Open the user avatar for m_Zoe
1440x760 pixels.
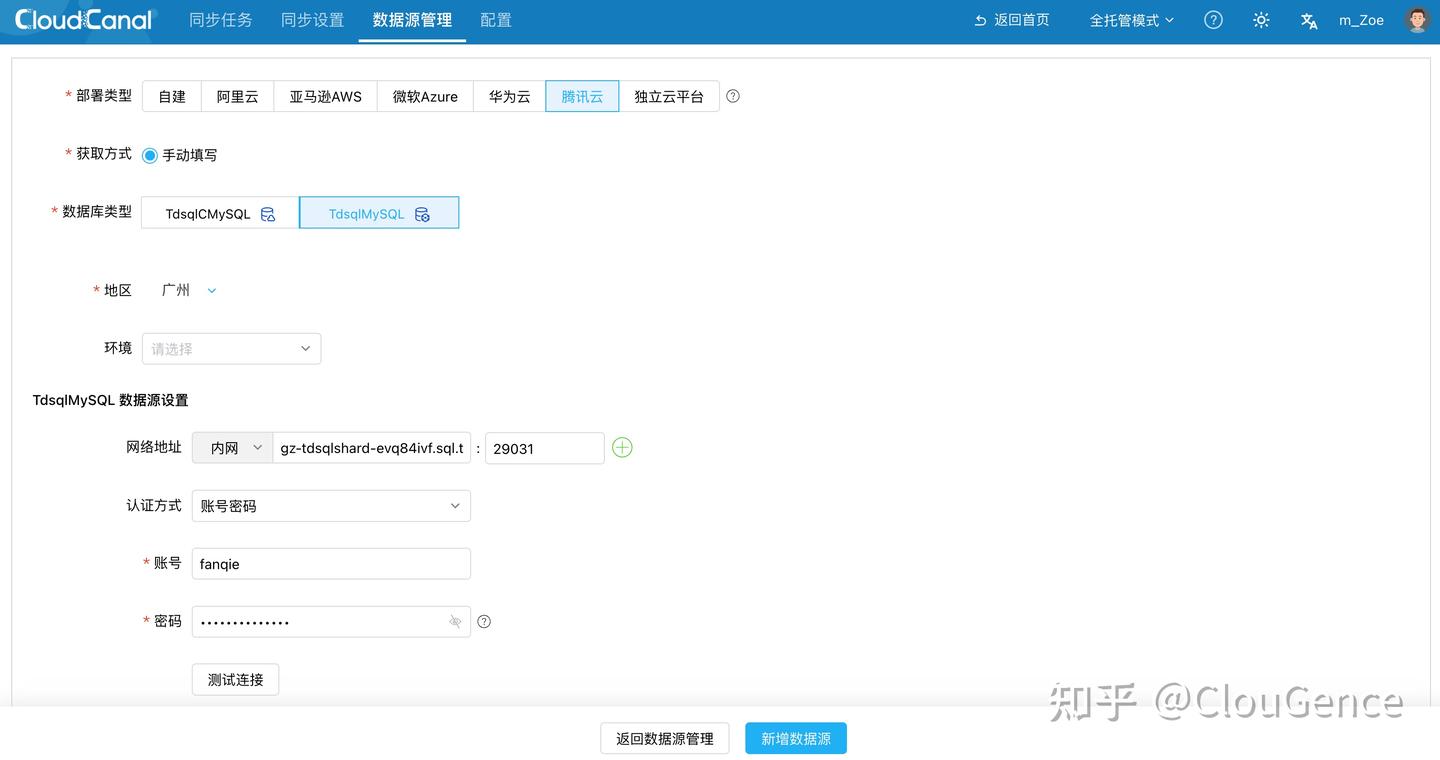(1417, 20)
